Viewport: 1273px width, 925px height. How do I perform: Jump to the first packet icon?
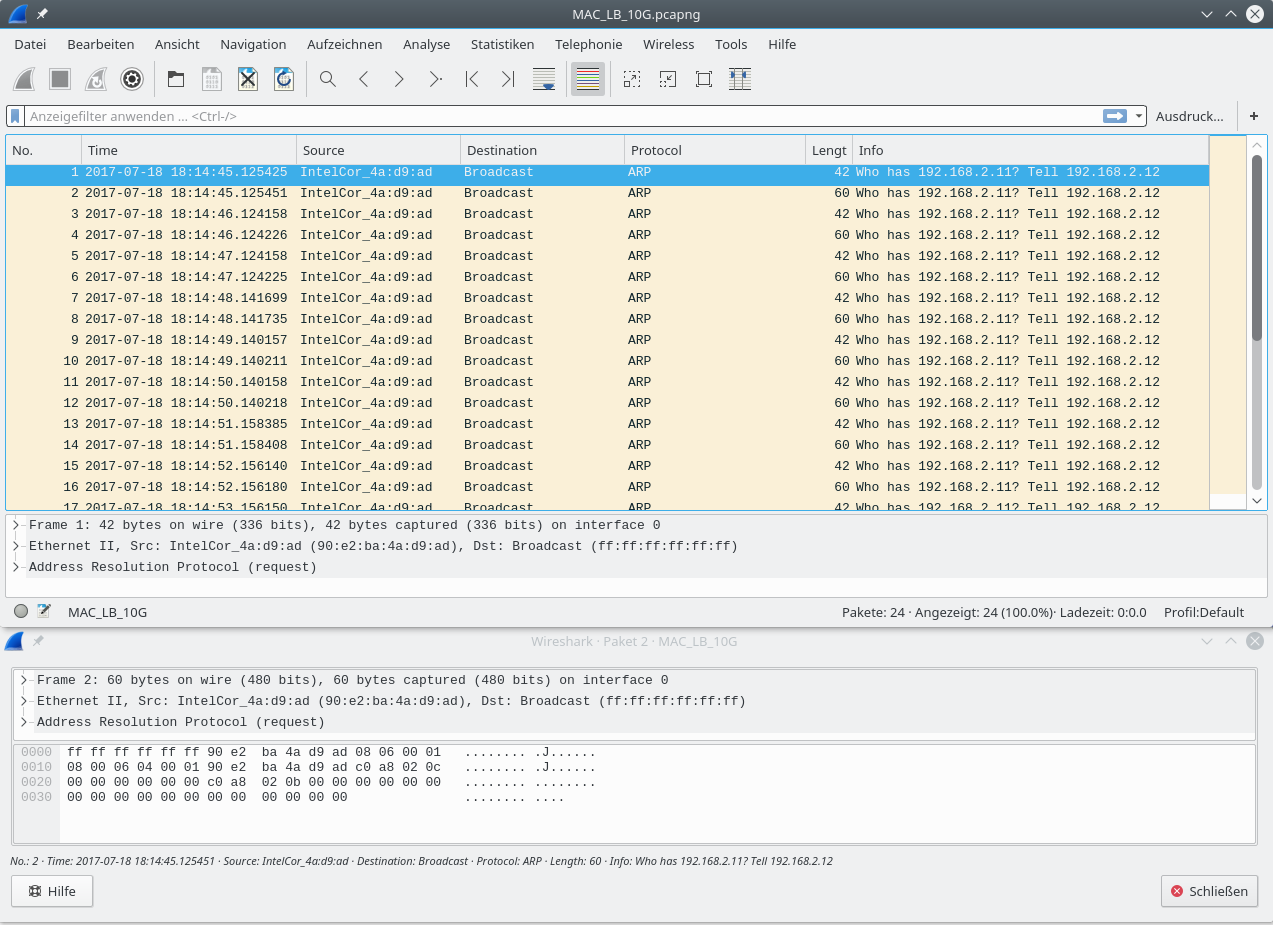(472, 79)
